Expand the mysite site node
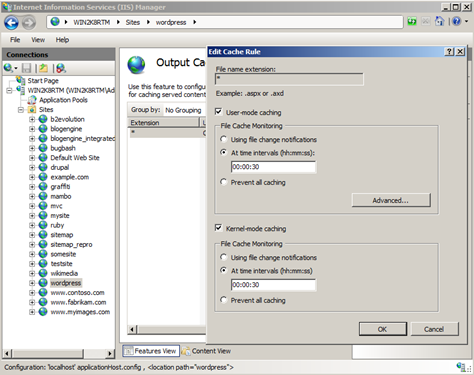 click(32, 216)
